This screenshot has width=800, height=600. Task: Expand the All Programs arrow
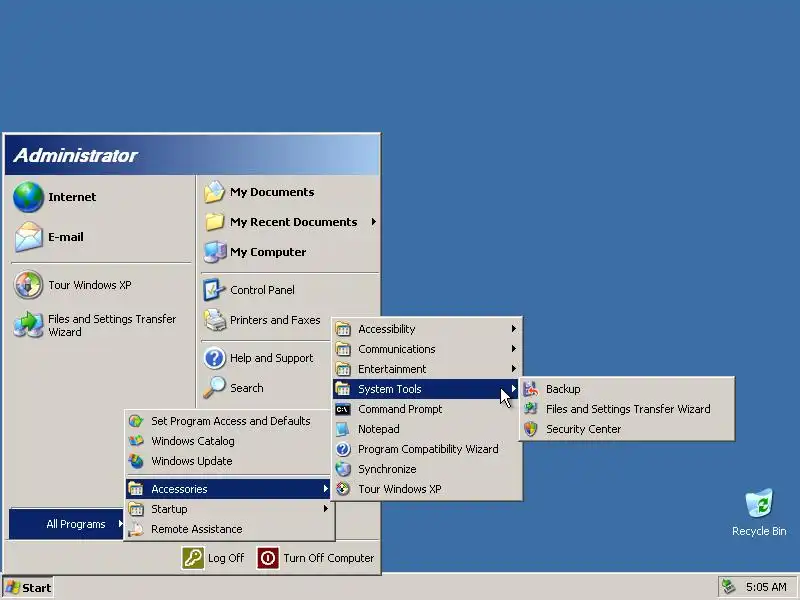(120, 523)
